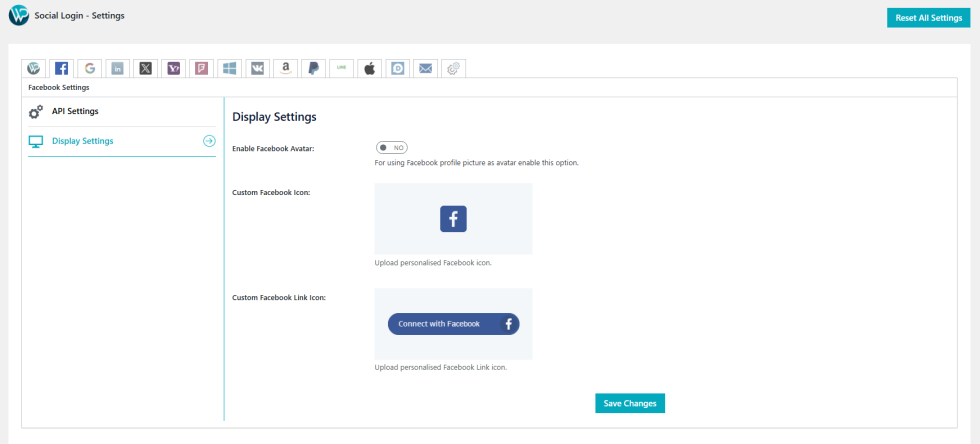Open the WordPress general settings tab
This screenshot has width=980, height=444.
point(34,68)
